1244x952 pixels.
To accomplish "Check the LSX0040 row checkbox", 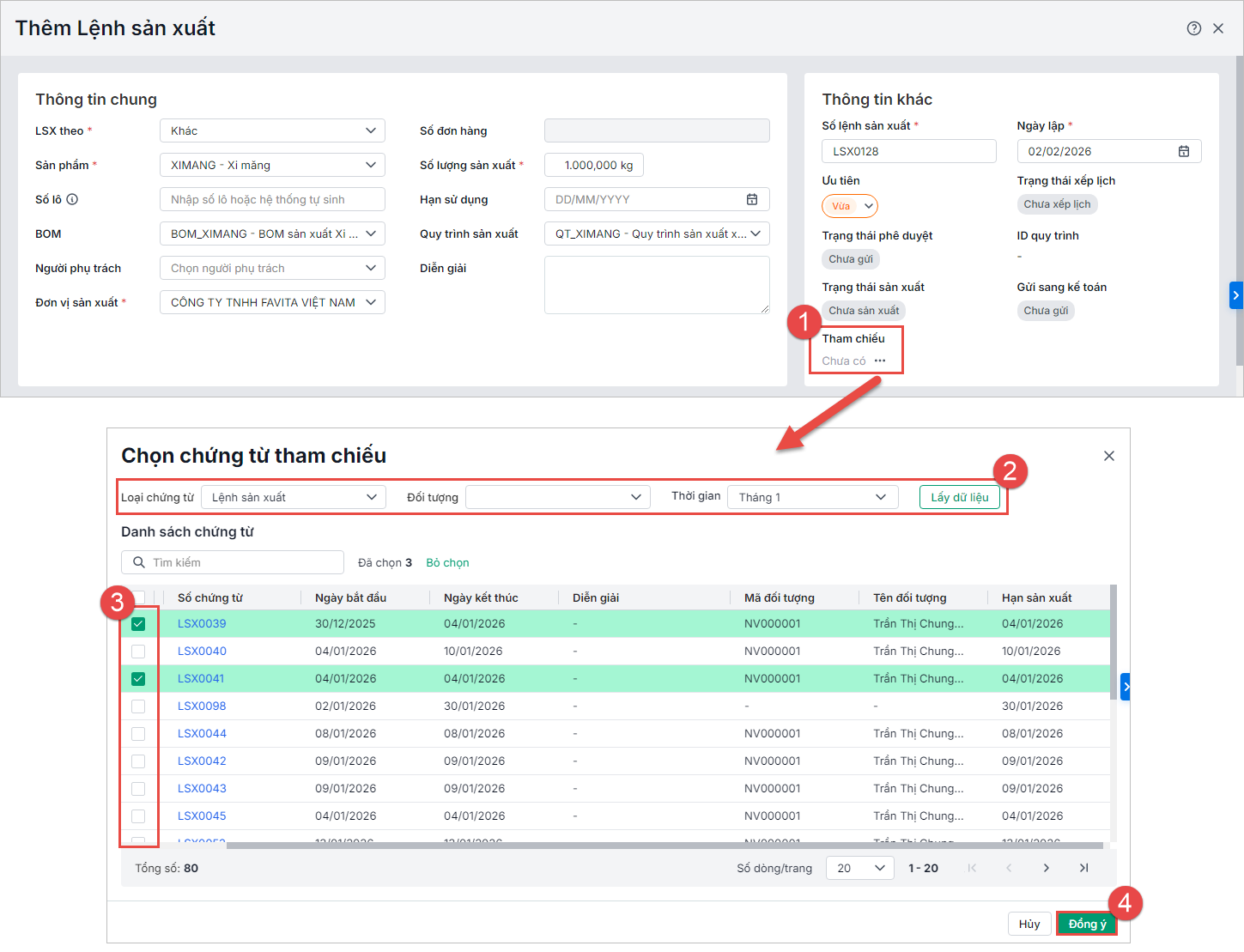I will coord(138,652).
